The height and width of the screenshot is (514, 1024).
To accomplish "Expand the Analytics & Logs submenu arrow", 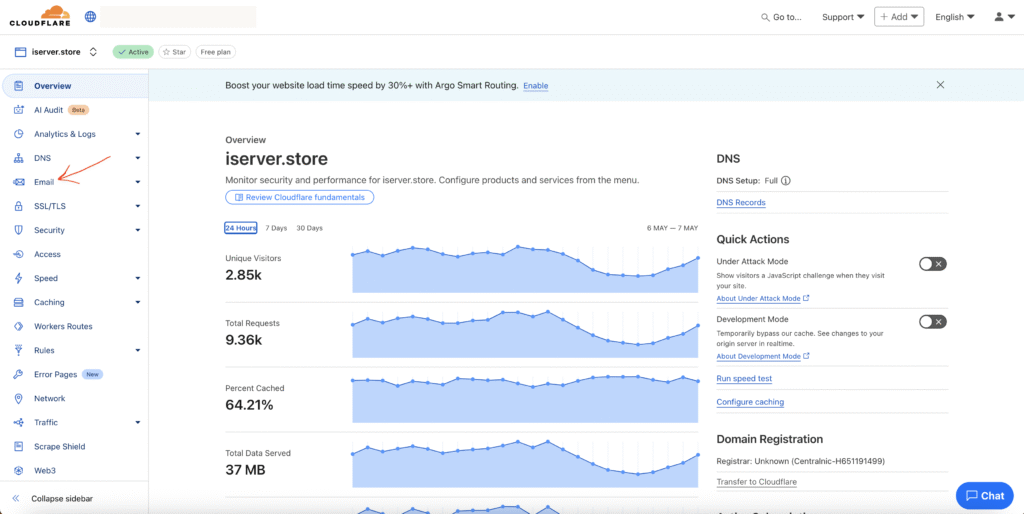I will click(138, 134).
